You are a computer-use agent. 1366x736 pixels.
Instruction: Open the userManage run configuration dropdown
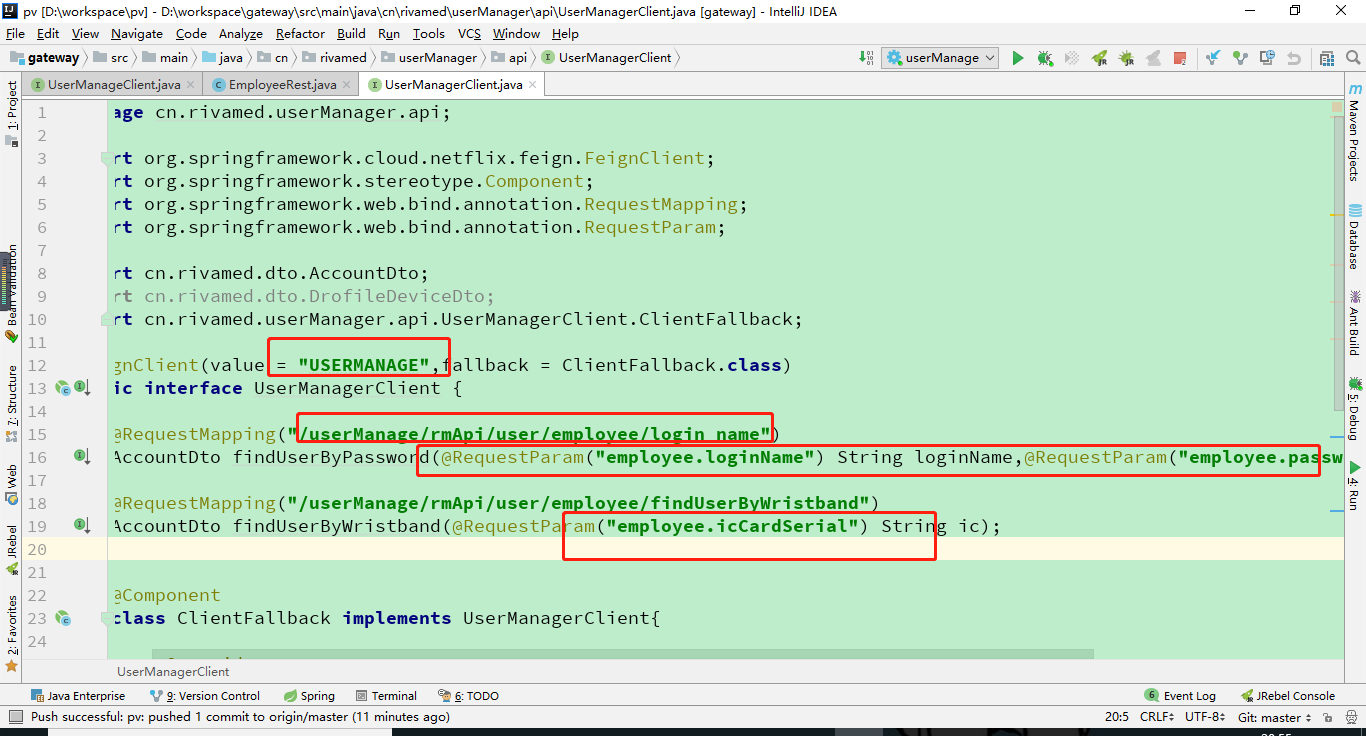click(x=942, y=58)
